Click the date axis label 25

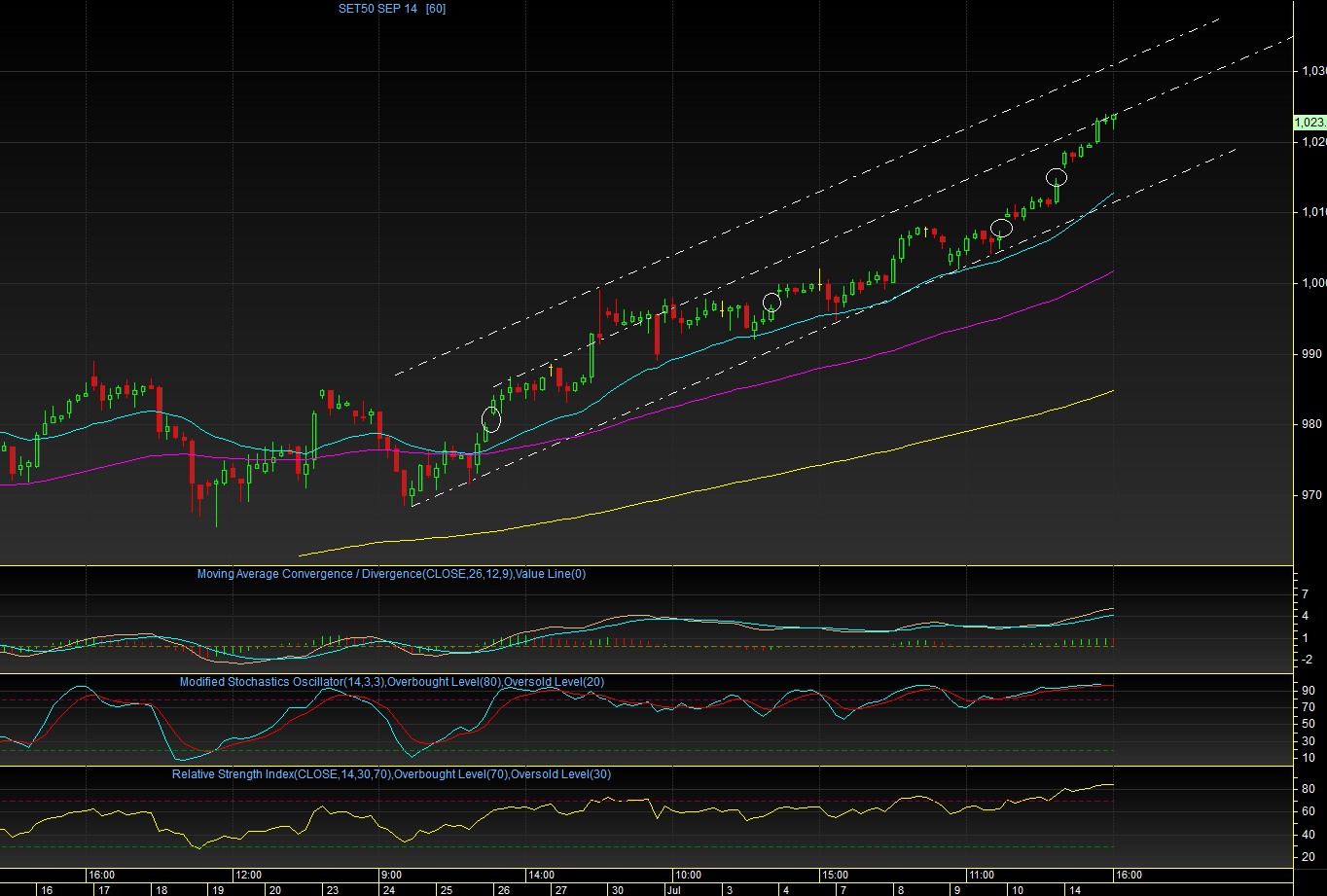click(x=446, y=890)
